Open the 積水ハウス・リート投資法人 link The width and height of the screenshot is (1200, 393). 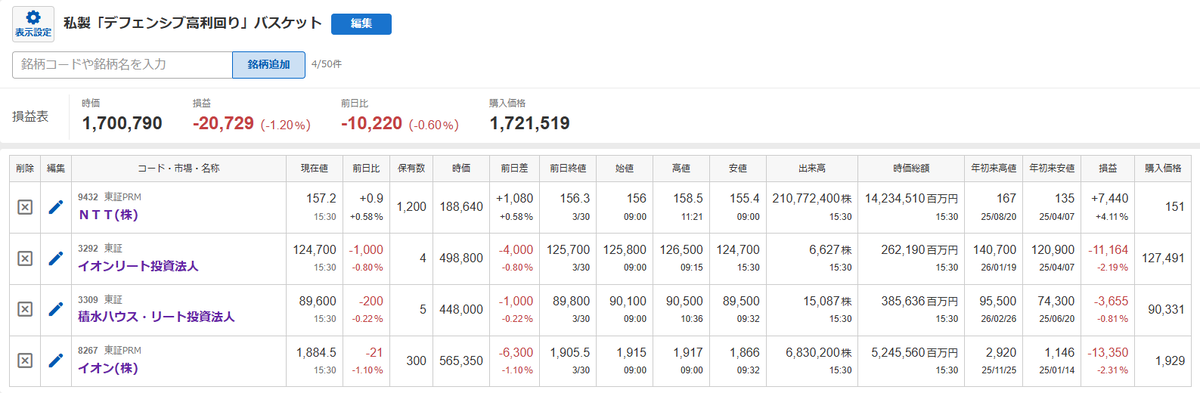coord(156,316)
